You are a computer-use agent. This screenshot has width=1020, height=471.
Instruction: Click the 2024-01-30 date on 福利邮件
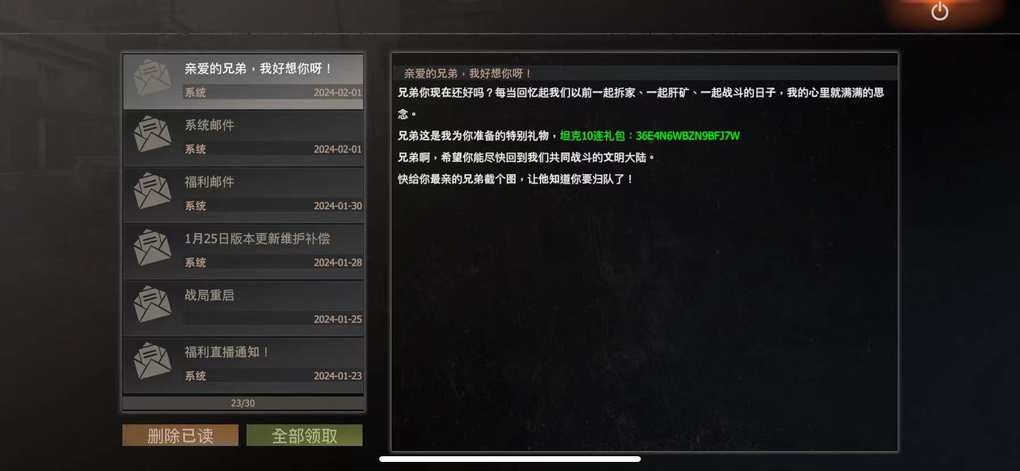[x=338, y=206]
